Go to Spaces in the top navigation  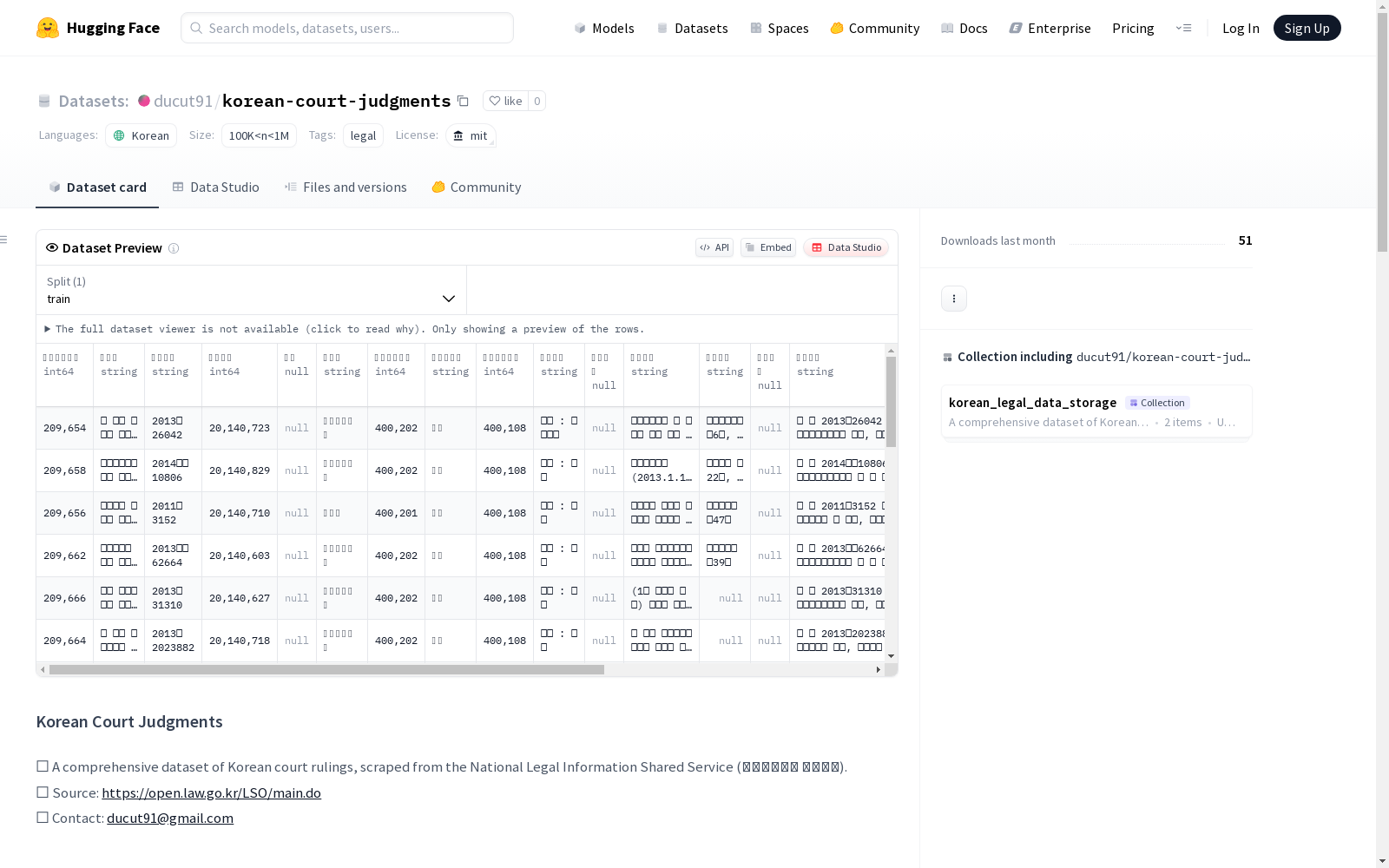[780, 28]
